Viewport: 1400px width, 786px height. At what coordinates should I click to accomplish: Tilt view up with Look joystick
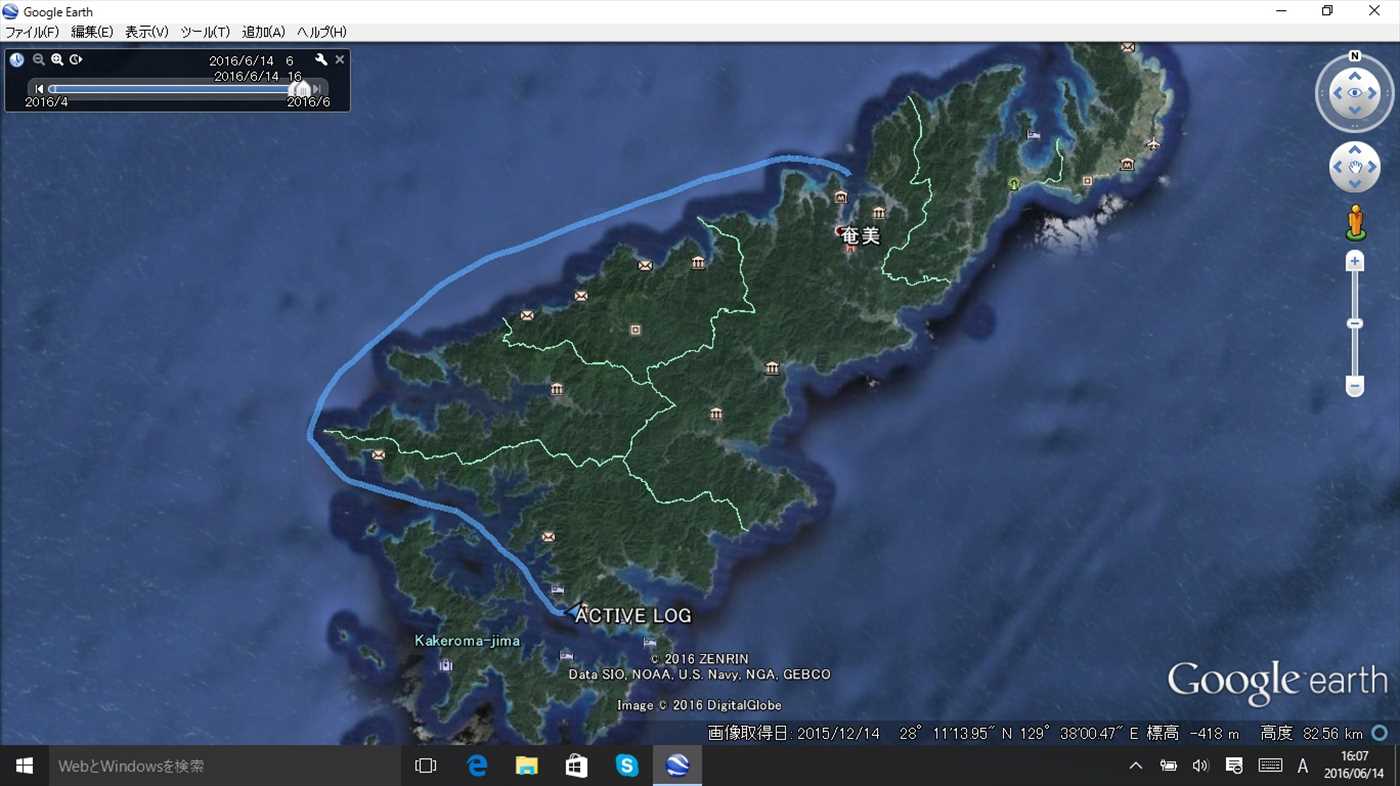(1355, 75)
